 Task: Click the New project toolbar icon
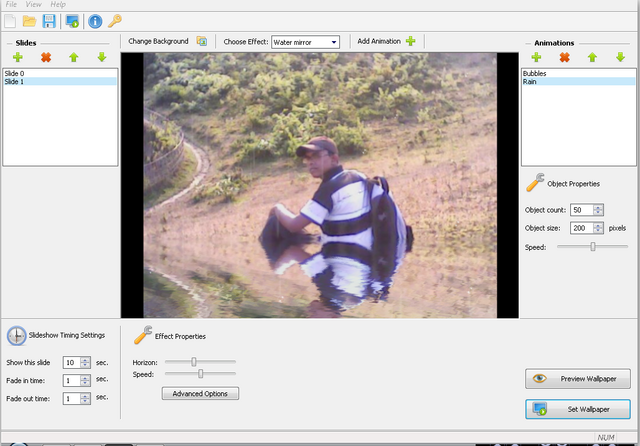(10, 21)
